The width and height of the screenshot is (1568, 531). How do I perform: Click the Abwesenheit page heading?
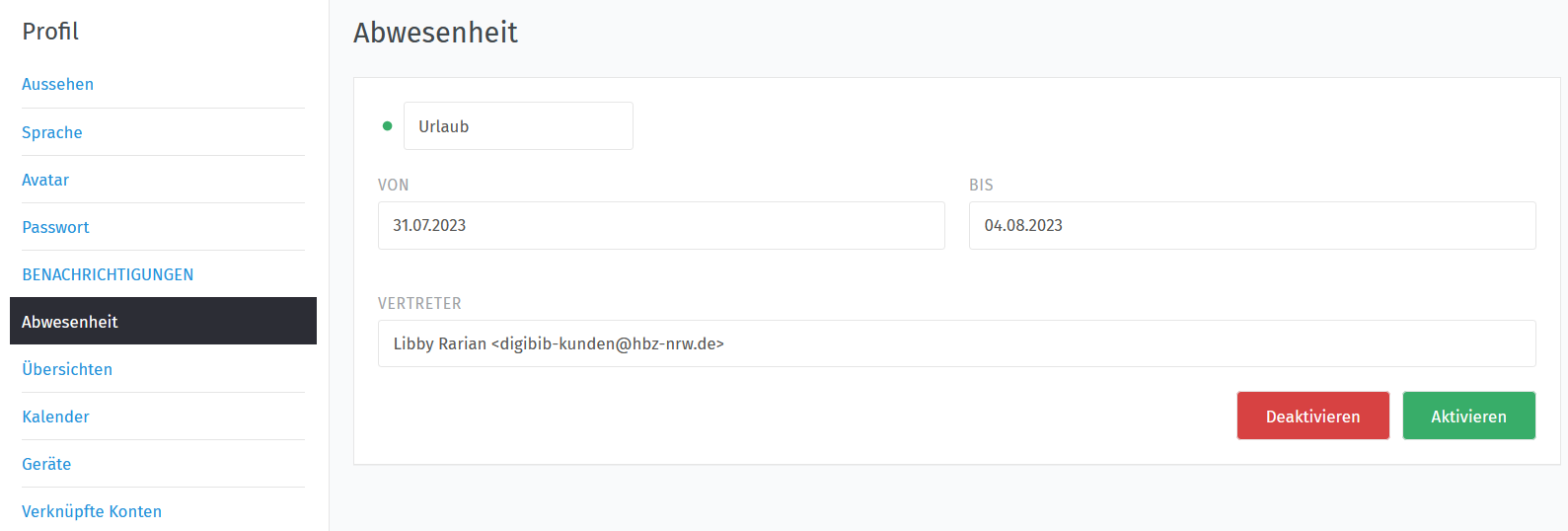(x=435, y=33)
